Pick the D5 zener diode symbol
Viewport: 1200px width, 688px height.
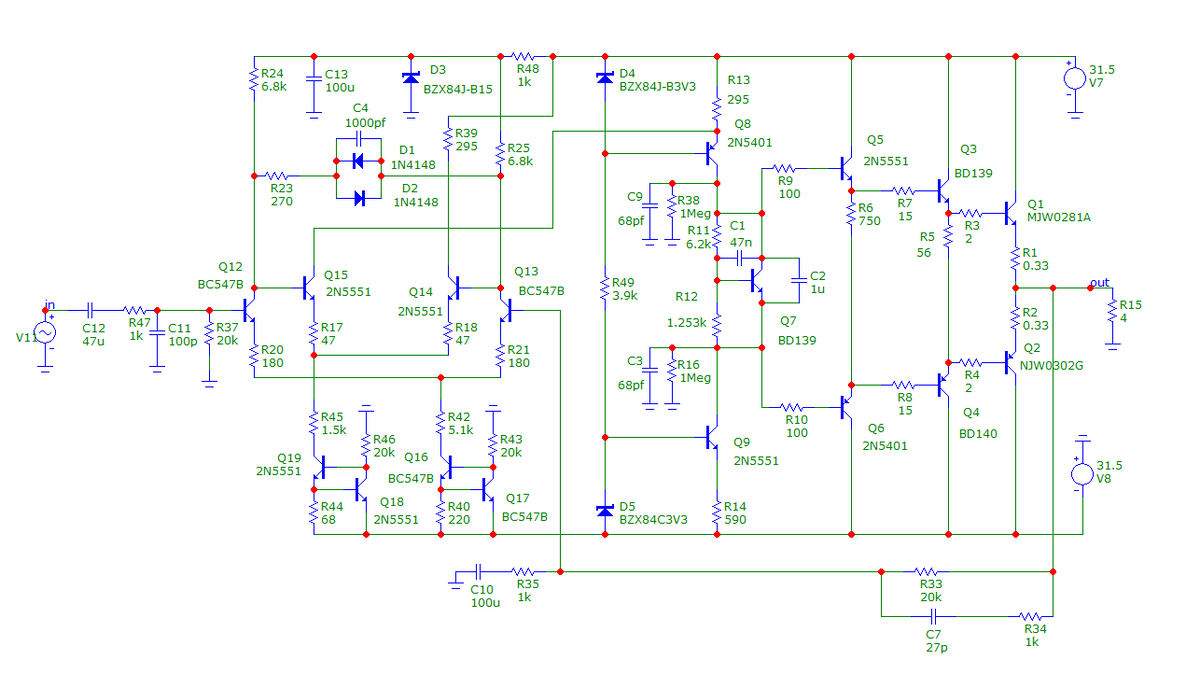[x=604, y=510]
